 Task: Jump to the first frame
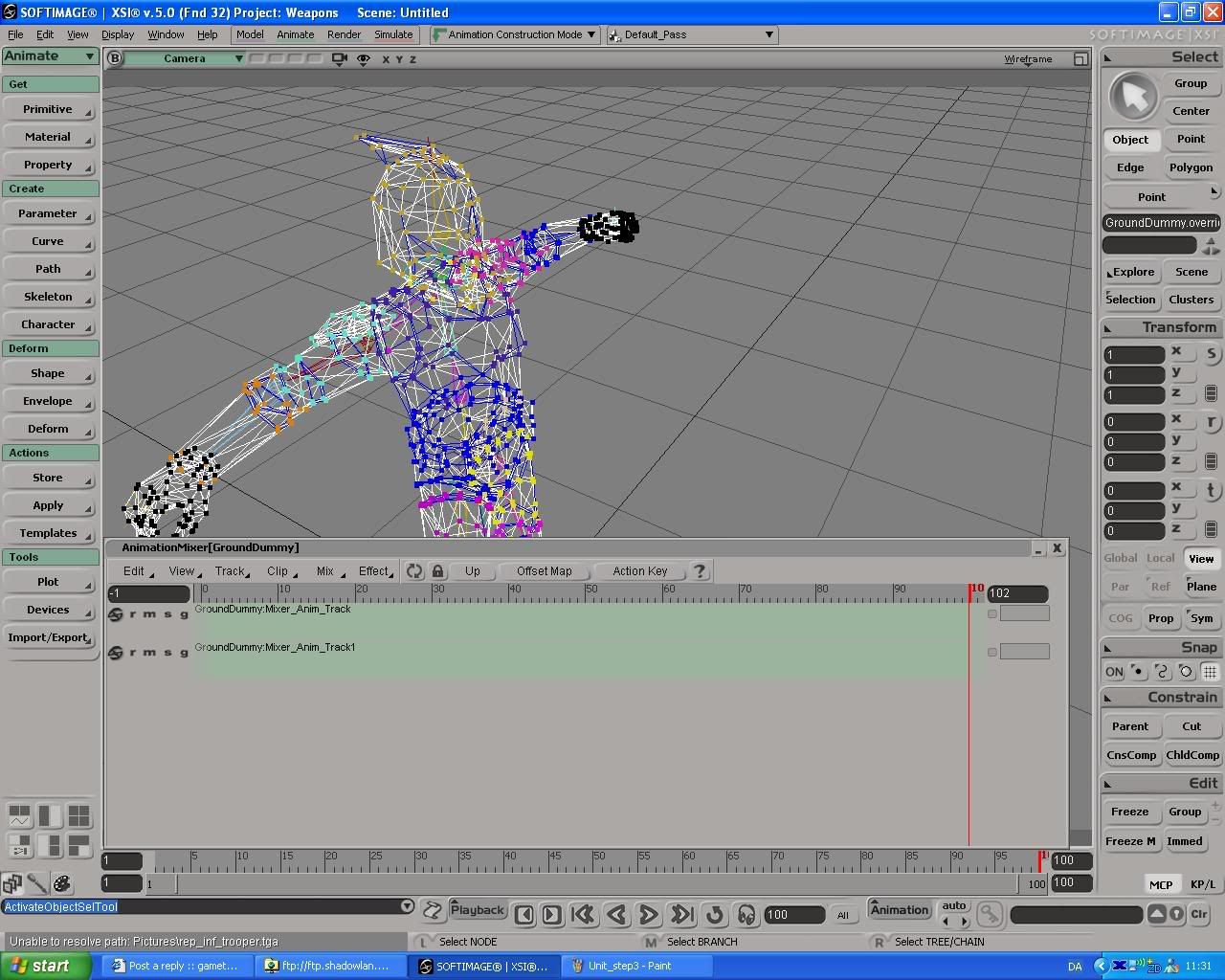pos(583,915)
